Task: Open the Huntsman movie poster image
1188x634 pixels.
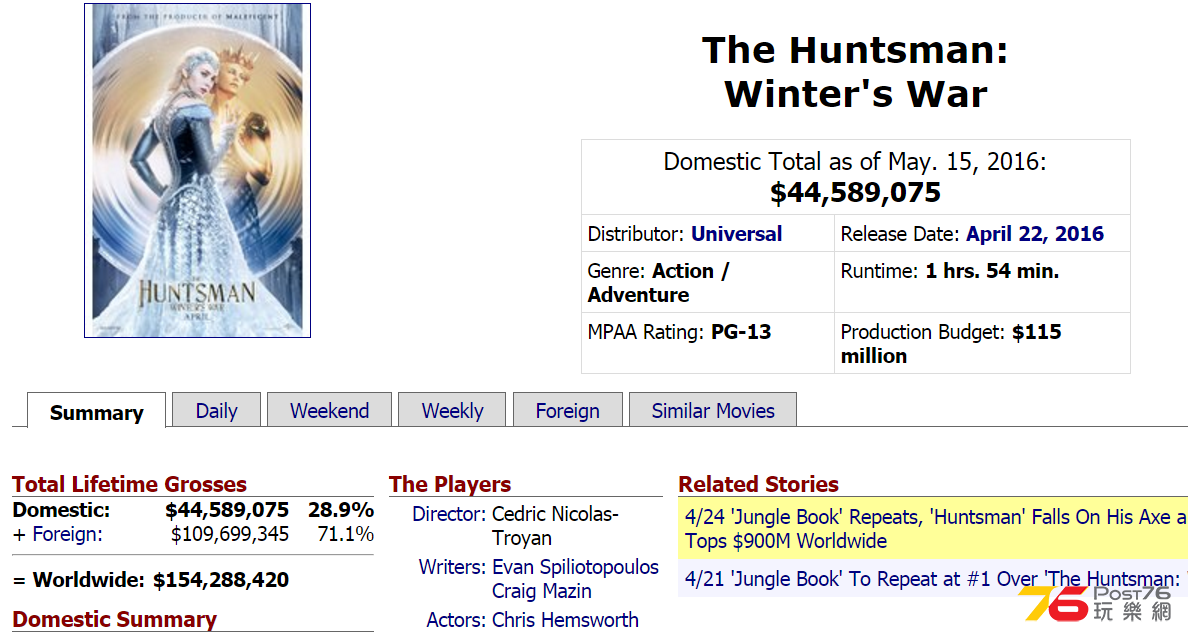Action: point(197,170)
